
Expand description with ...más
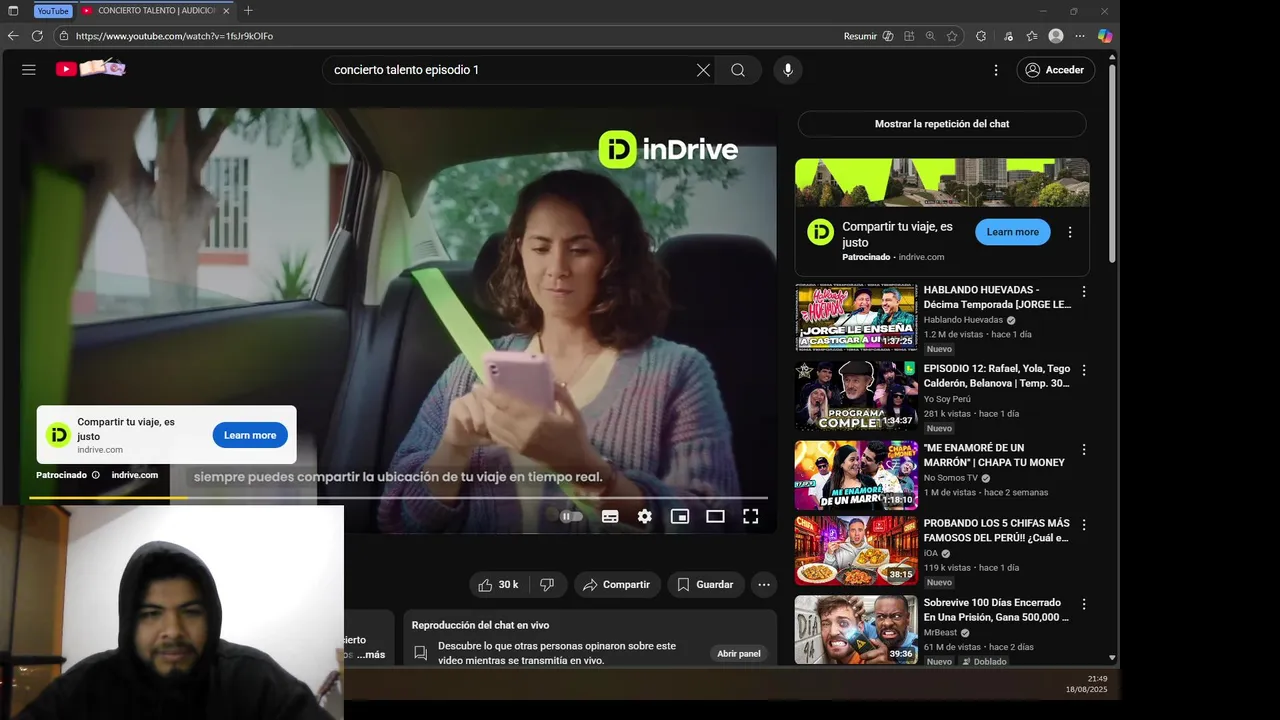click(x=370, y=655)
